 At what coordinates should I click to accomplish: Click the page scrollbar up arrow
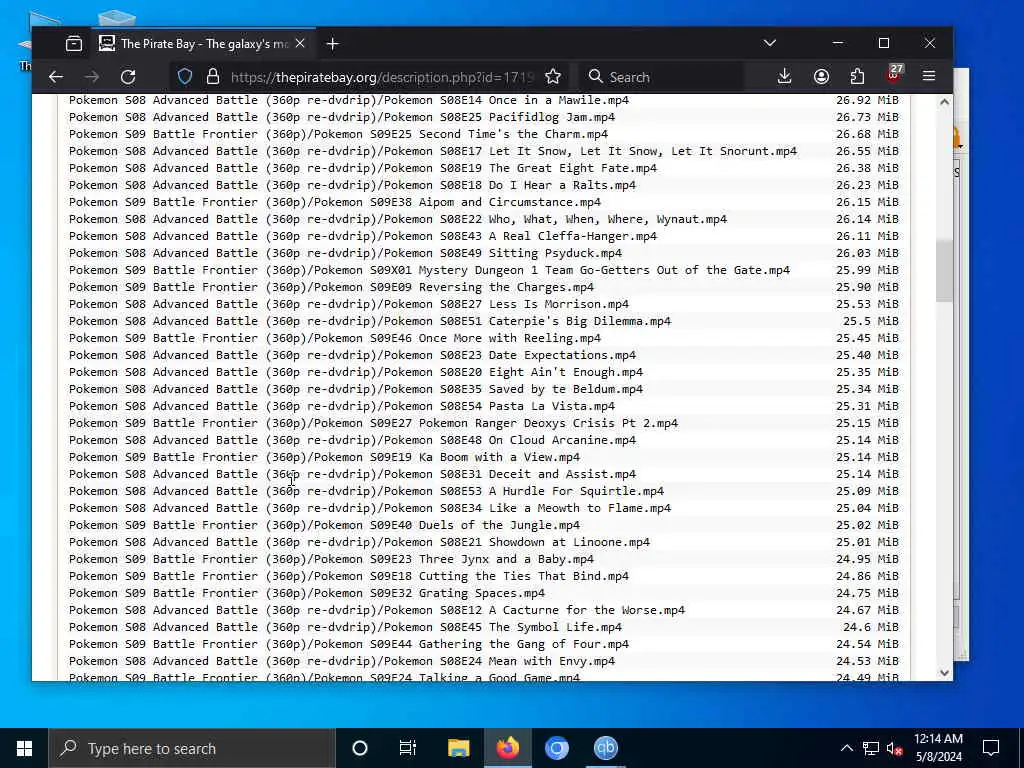(x=944, y=102)
